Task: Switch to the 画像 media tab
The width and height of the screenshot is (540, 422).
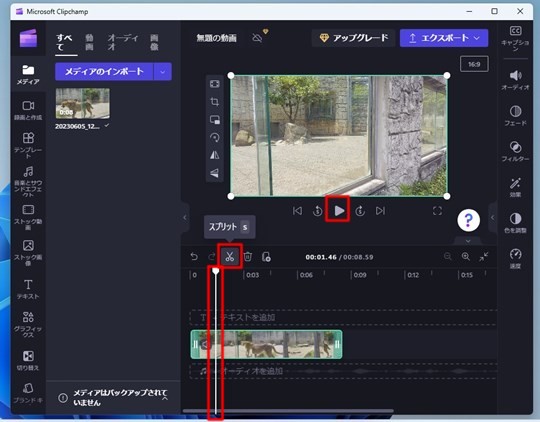Action: point(154,42)
